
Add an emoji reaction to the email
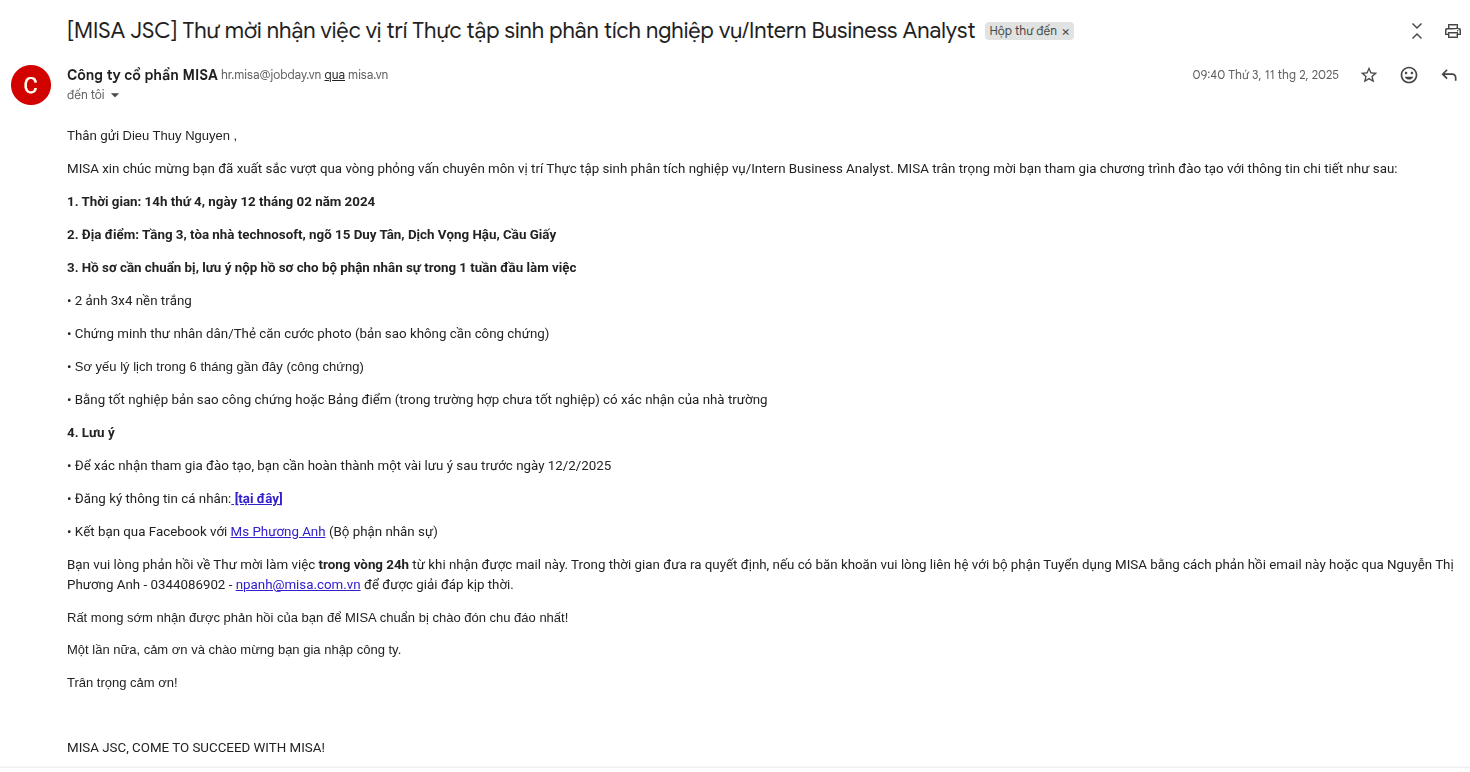(1409, 75)
